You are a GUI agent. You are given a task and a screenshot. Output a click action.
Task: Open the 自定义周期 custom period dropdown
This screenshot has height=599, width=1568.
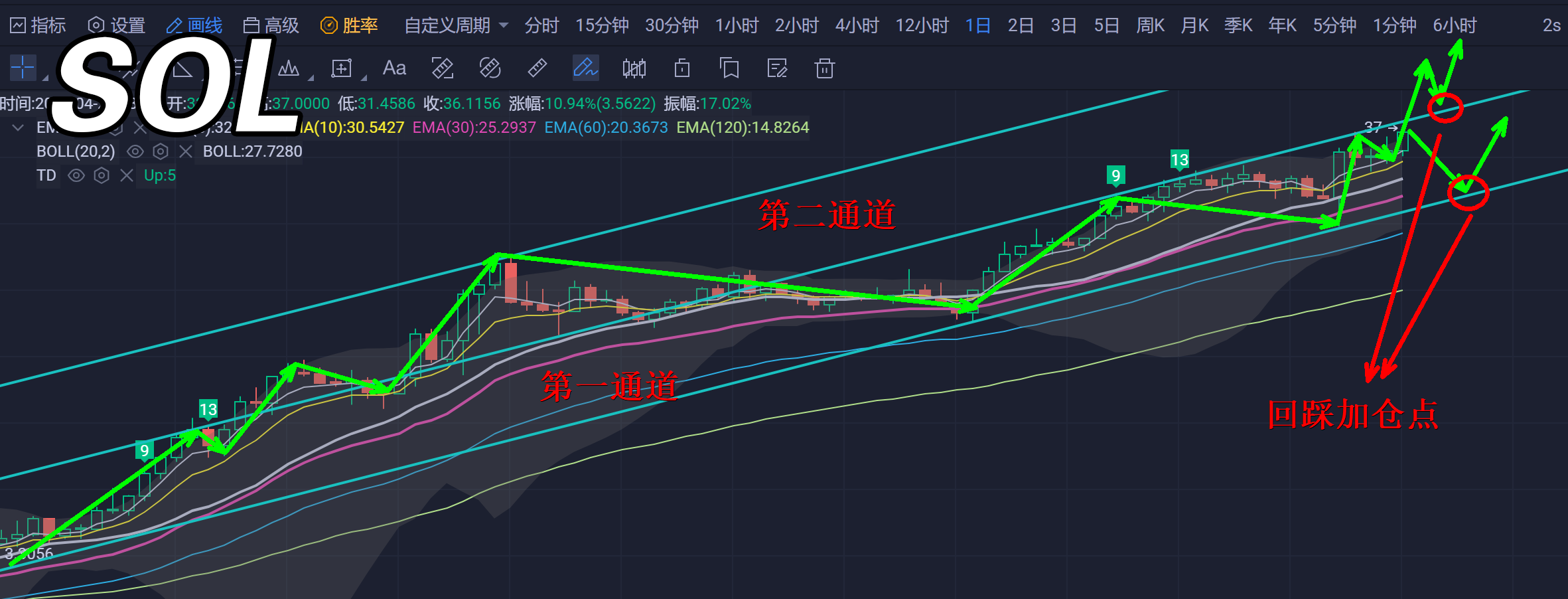(457, 25)
